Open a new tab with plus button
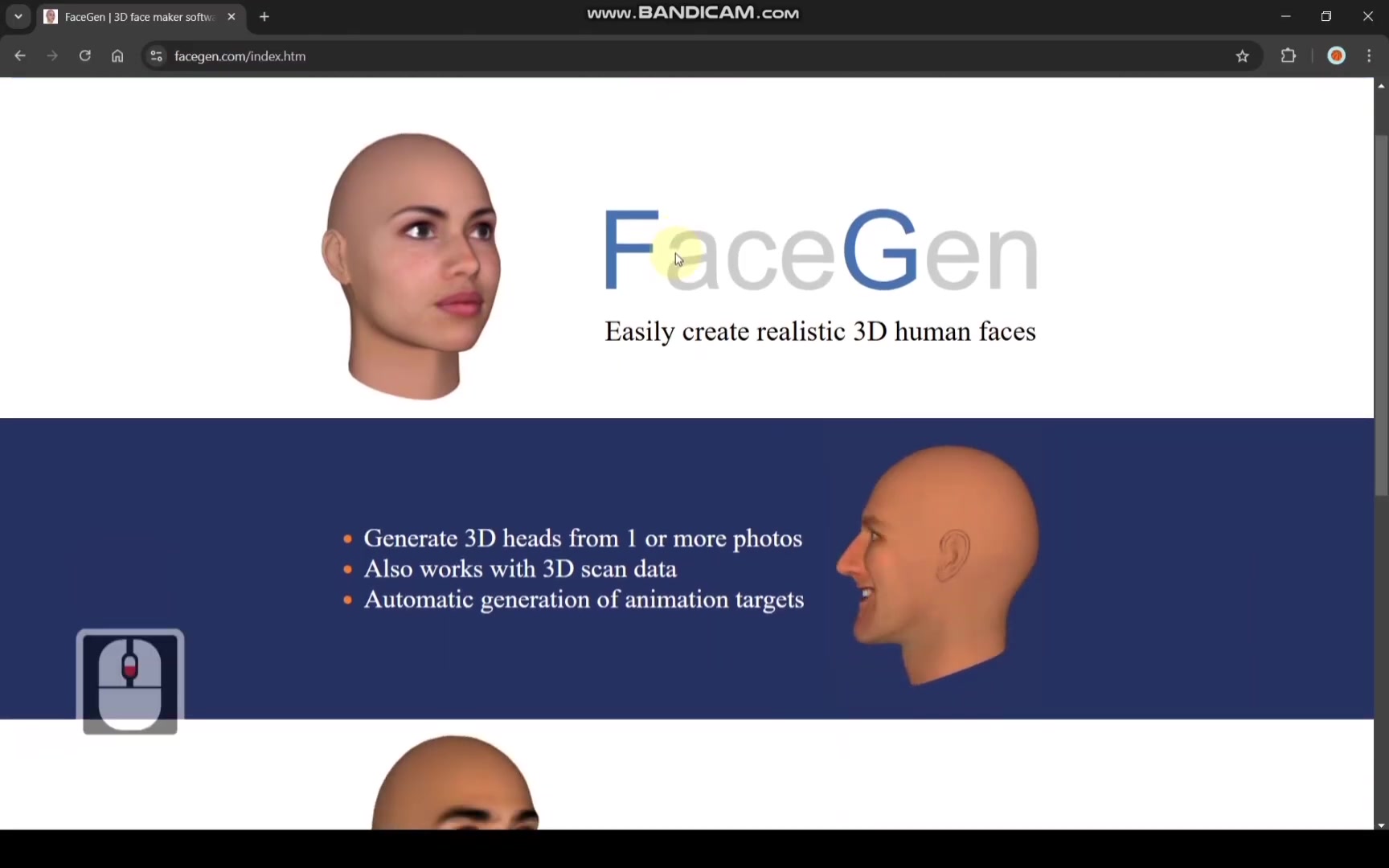 pyautogui.click(x=264, y=17)
